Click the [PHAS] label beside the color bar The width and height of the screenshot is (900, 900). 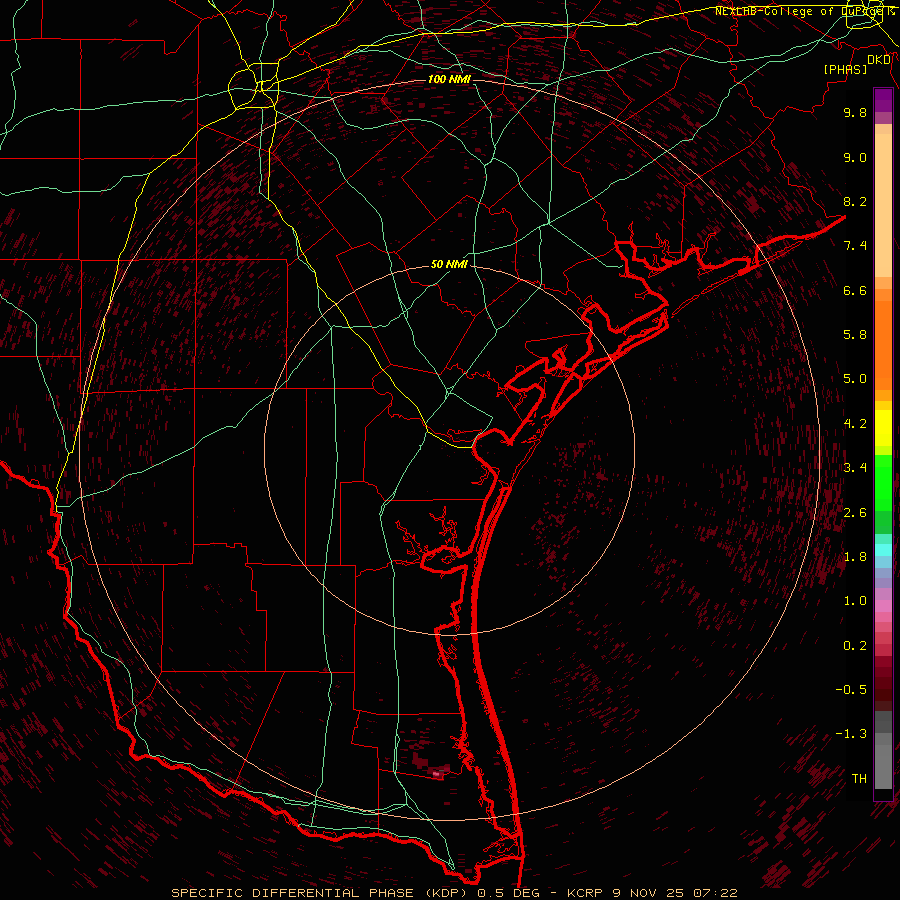tap(845, 69)
